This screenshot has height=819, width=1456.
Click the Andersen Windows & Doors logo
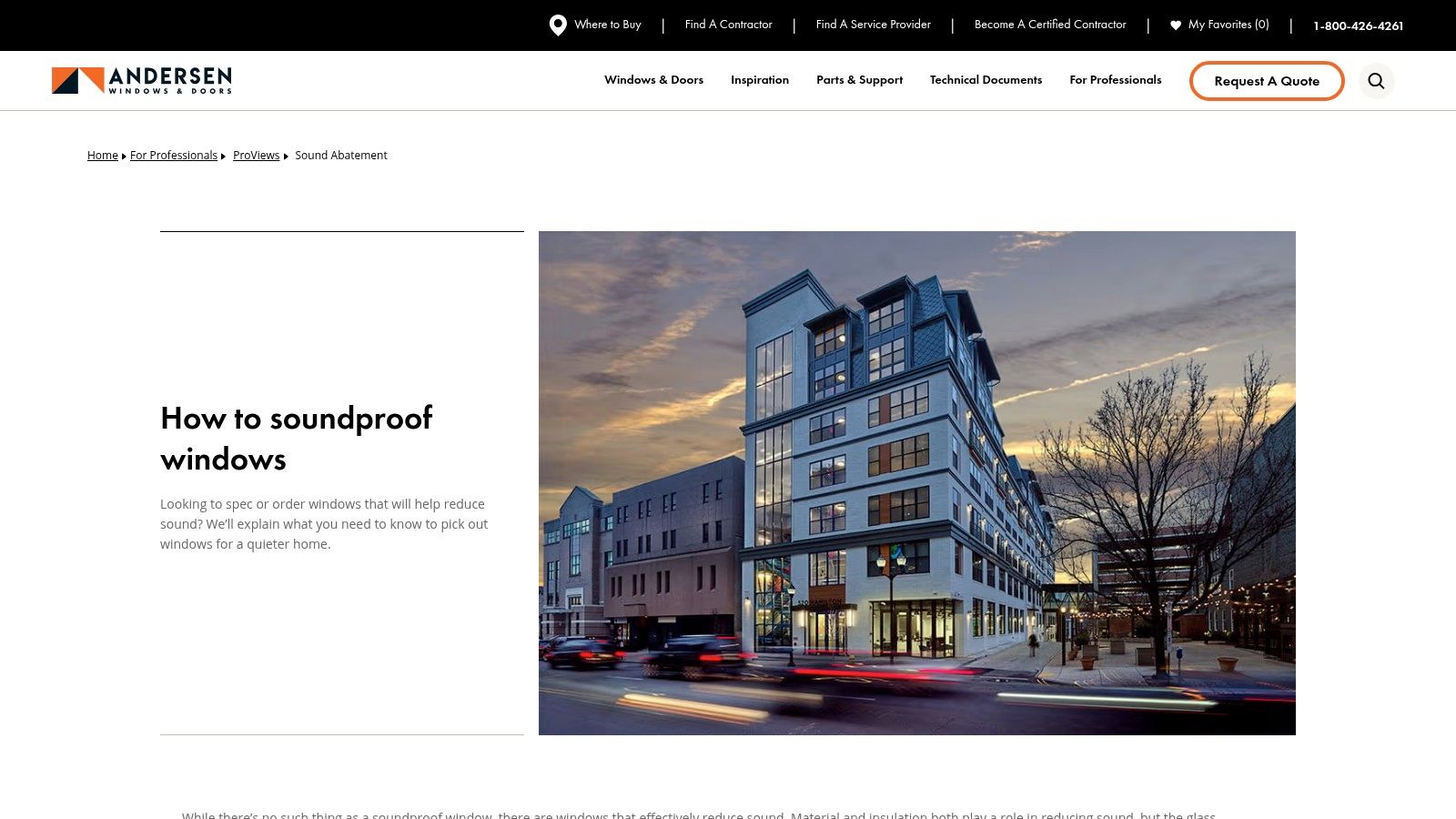[x=142, y=80]
